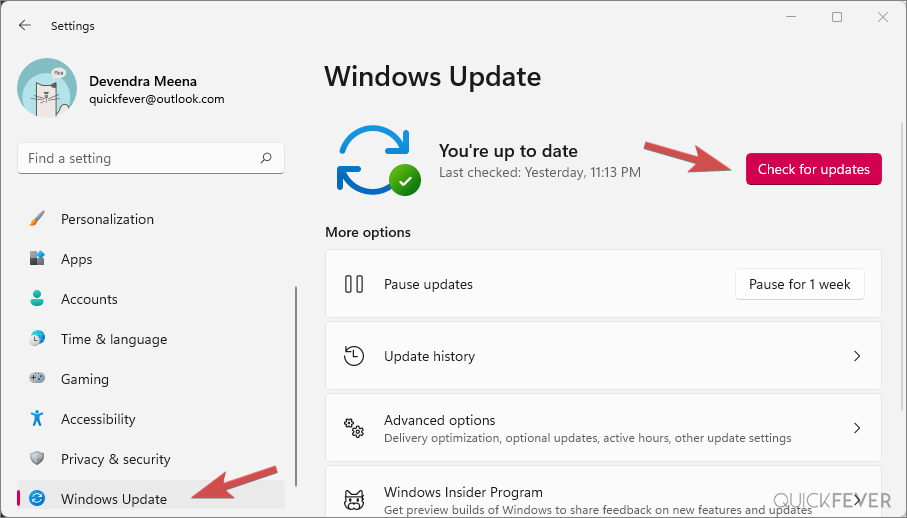This screenshot has height=518, width=907.
Task: Click the Check for updates button
Action: tap(813, 169)
